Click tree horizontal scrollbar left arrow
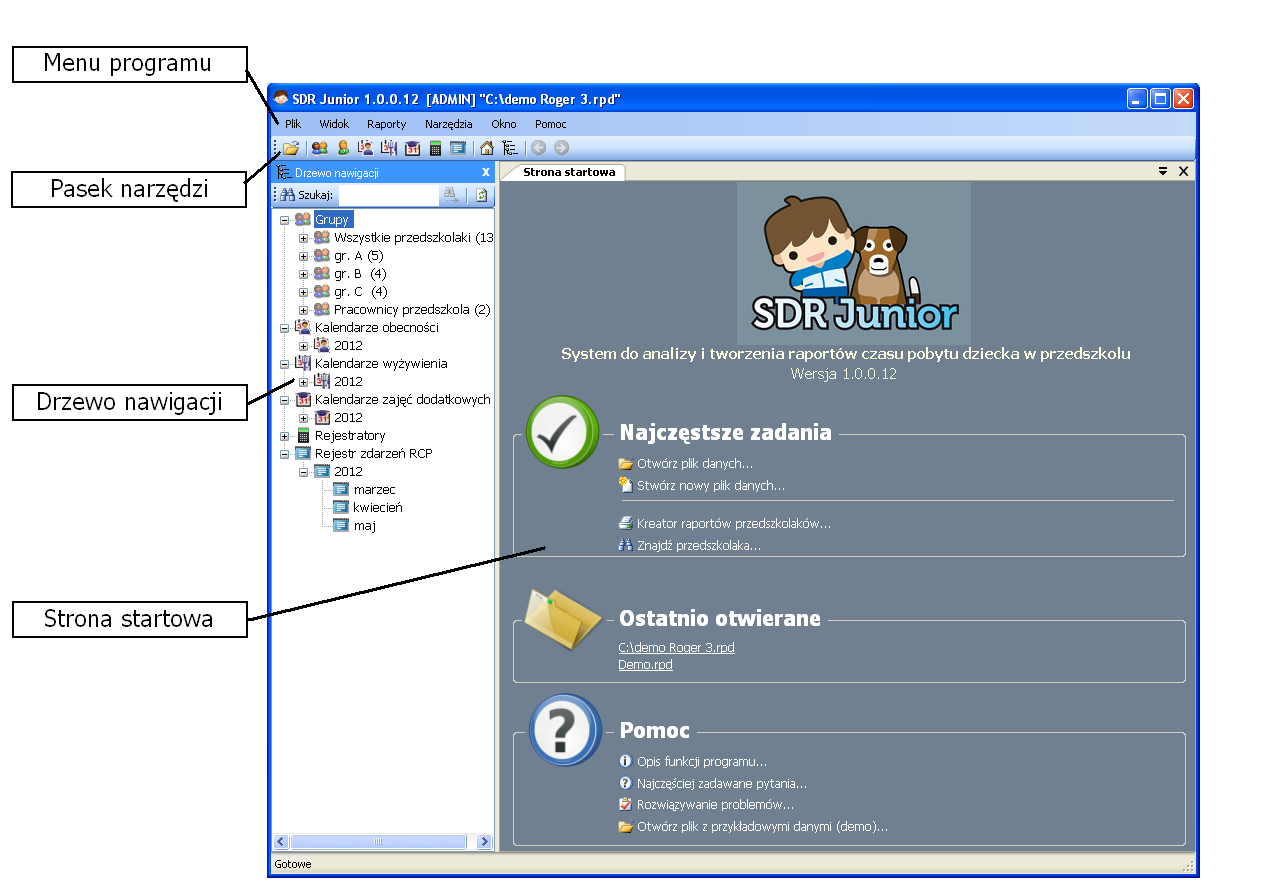This screenshot has width=1267, height=882. tap(281, 842)
